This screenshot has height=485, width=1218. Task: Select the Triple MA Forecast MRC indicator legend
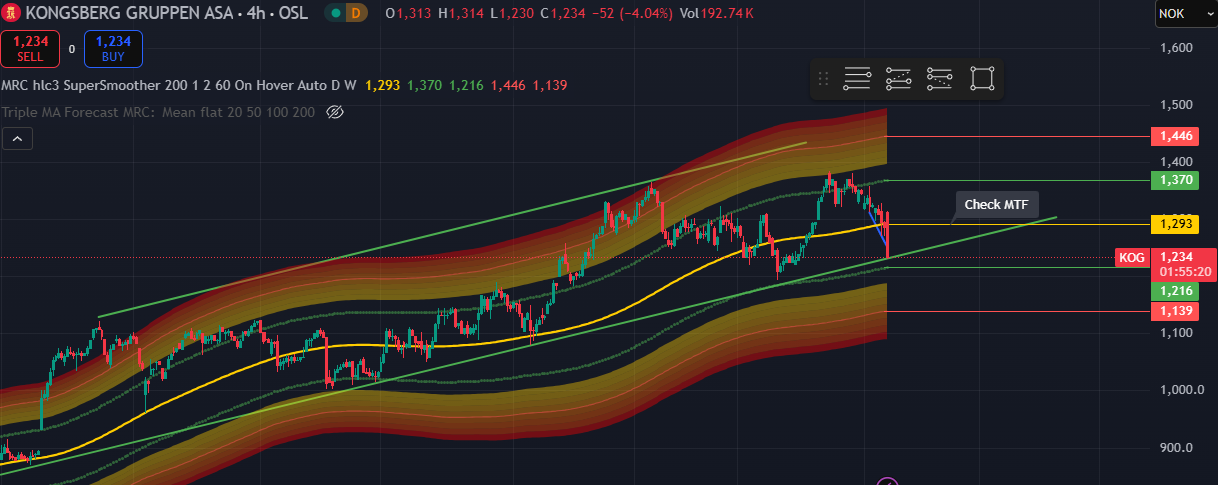159,112
